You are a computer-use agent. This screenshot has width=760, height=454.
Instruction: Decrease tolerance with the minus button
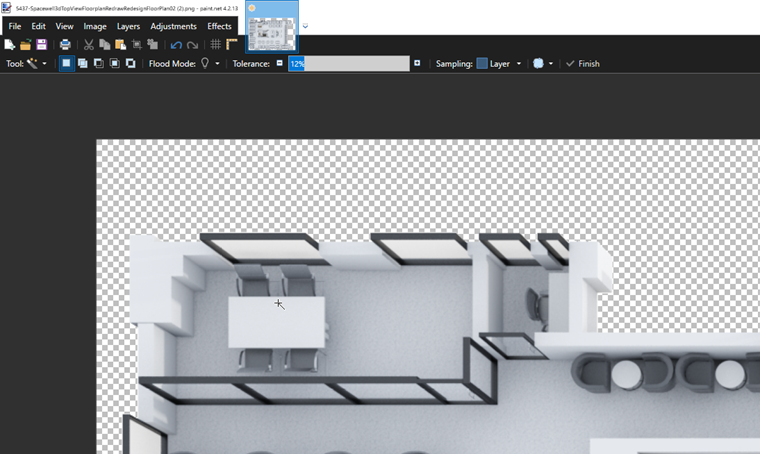[x=280, y=63]
